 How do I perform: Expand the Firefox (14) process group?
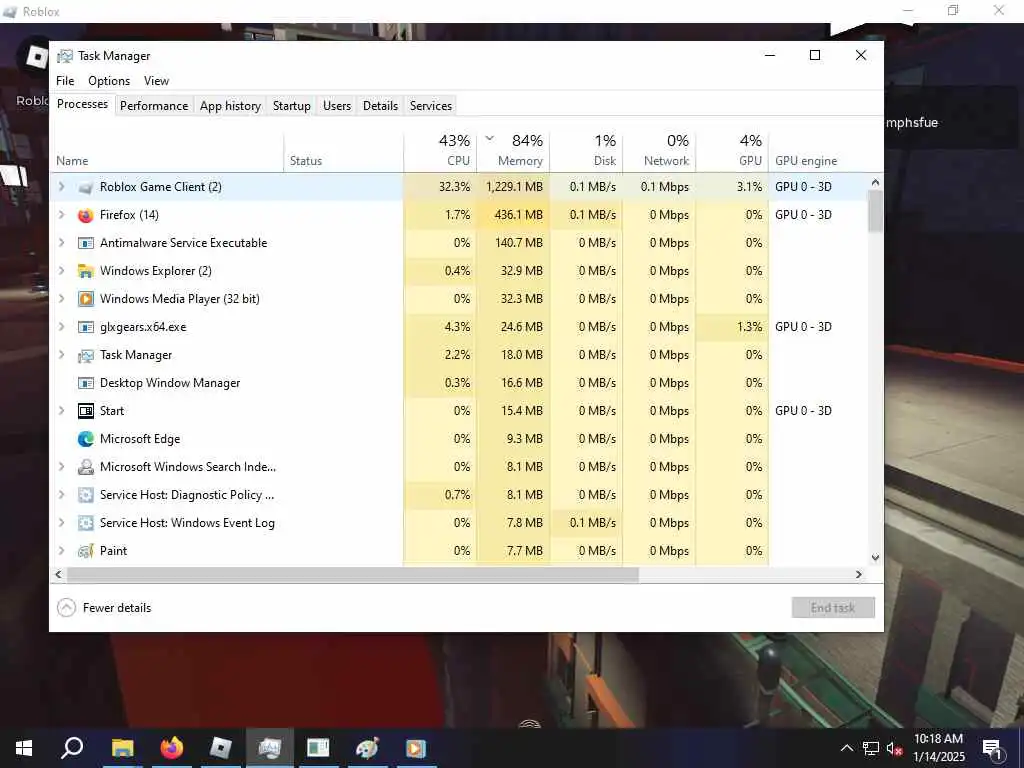point(61,215)
